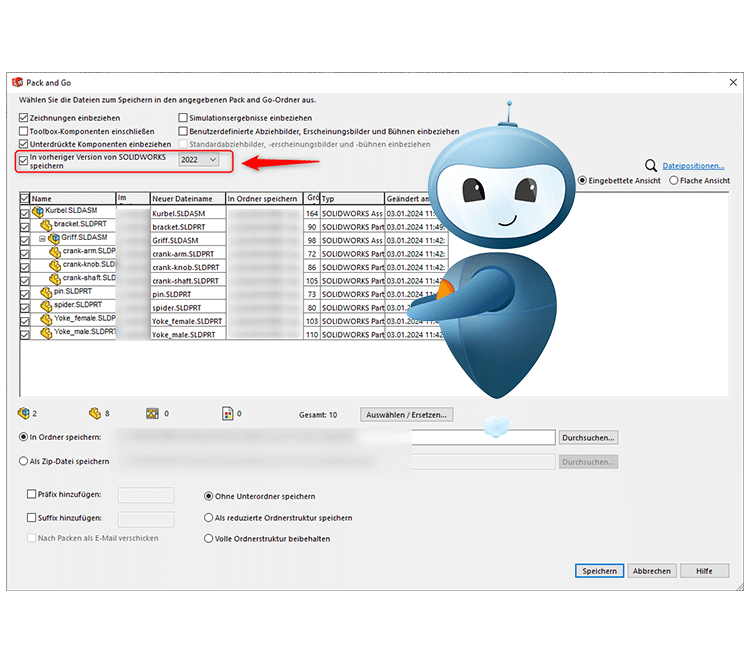Screen dimensions: 751x663
Task: Select Als reduzierte Ordnerstruktur speichern
Action: pos(208,517)
